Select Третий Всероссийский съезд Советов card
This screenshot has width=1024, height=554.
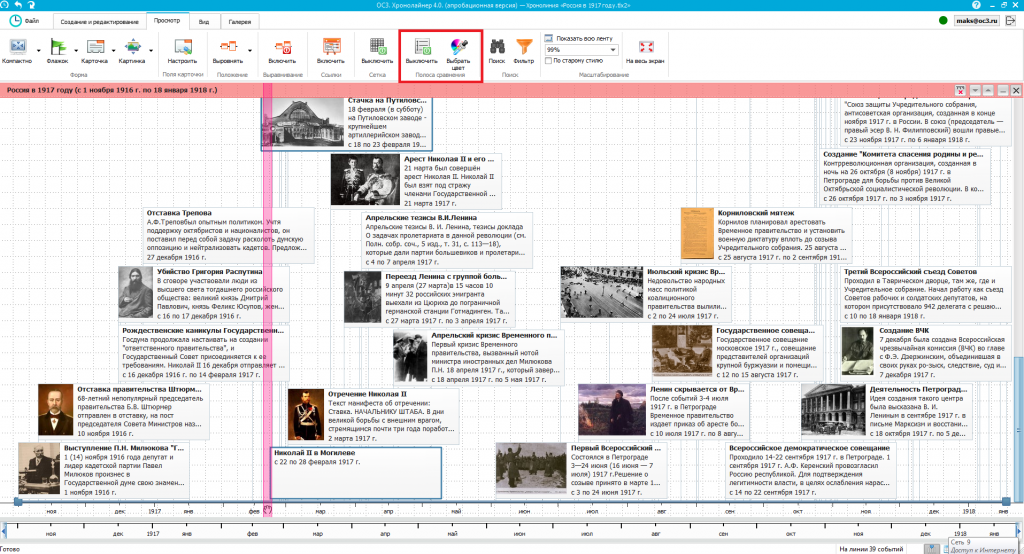coord(925,293)
